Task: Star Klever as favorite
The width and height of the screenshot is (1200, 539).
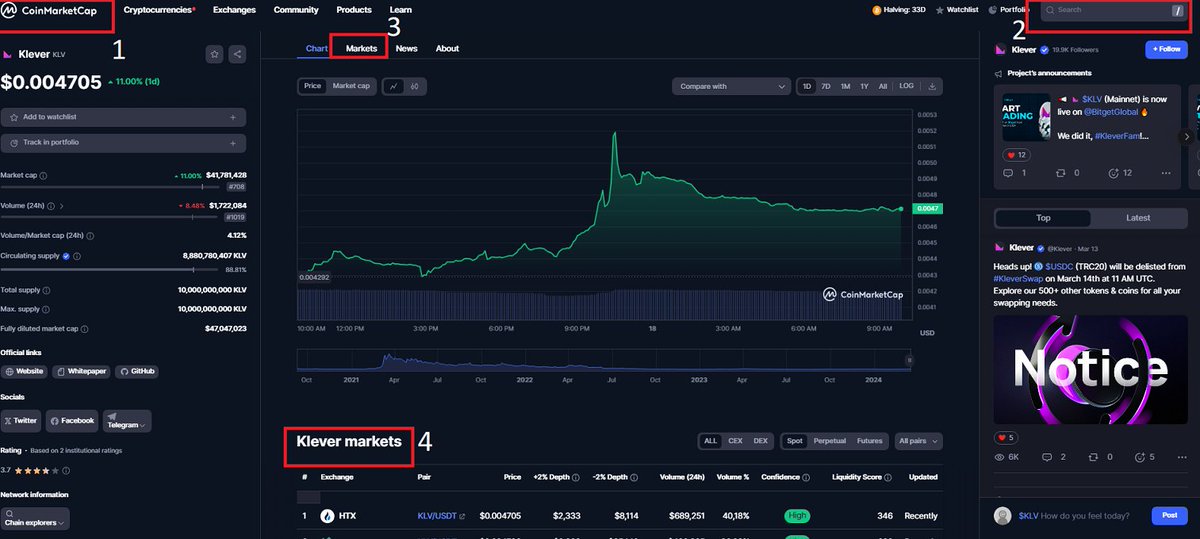Action: coord(214,54)
